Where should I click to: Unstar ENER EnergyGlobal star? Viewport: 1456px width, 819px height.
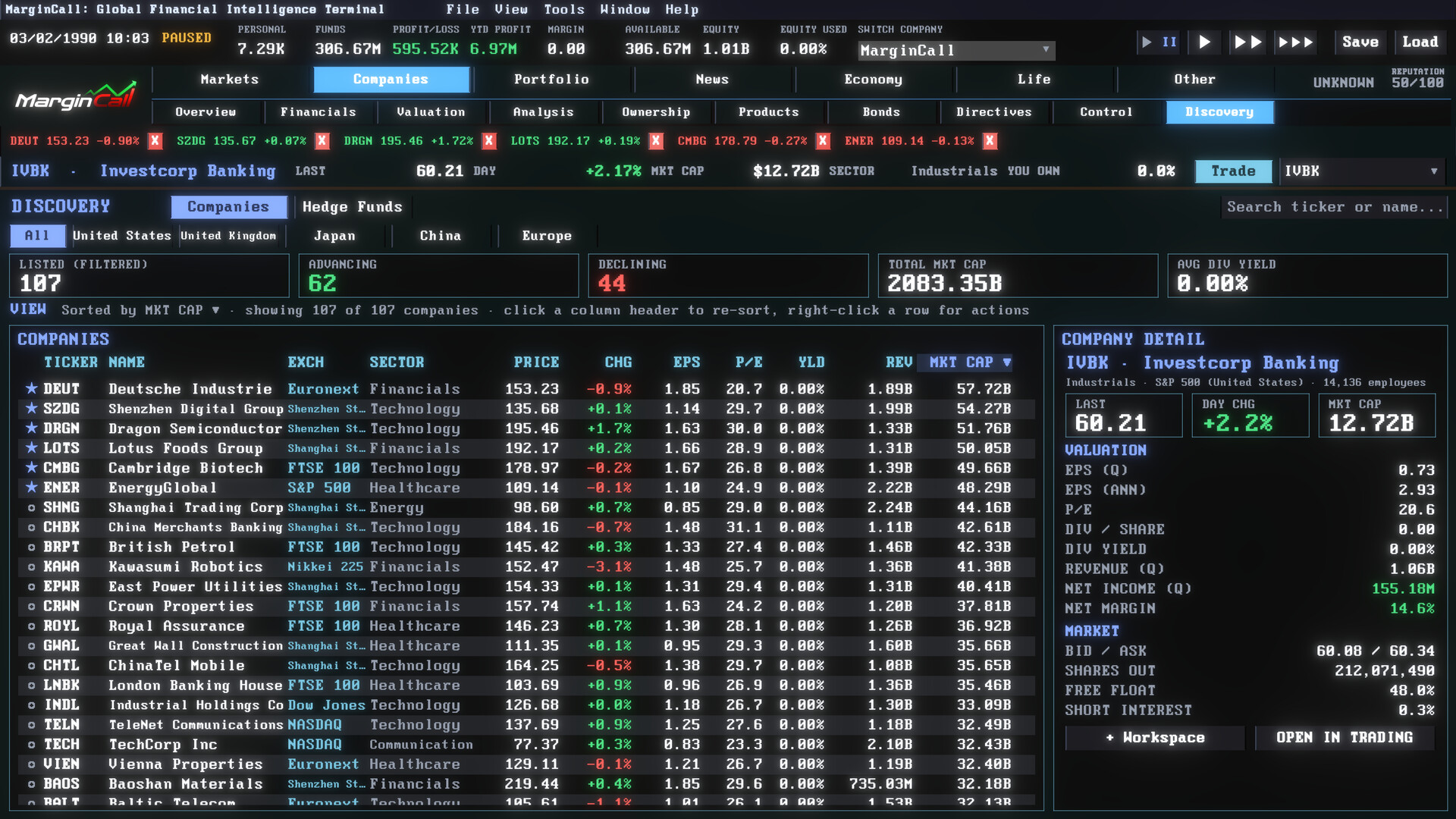pyautogui.click(x=31, y=487)
